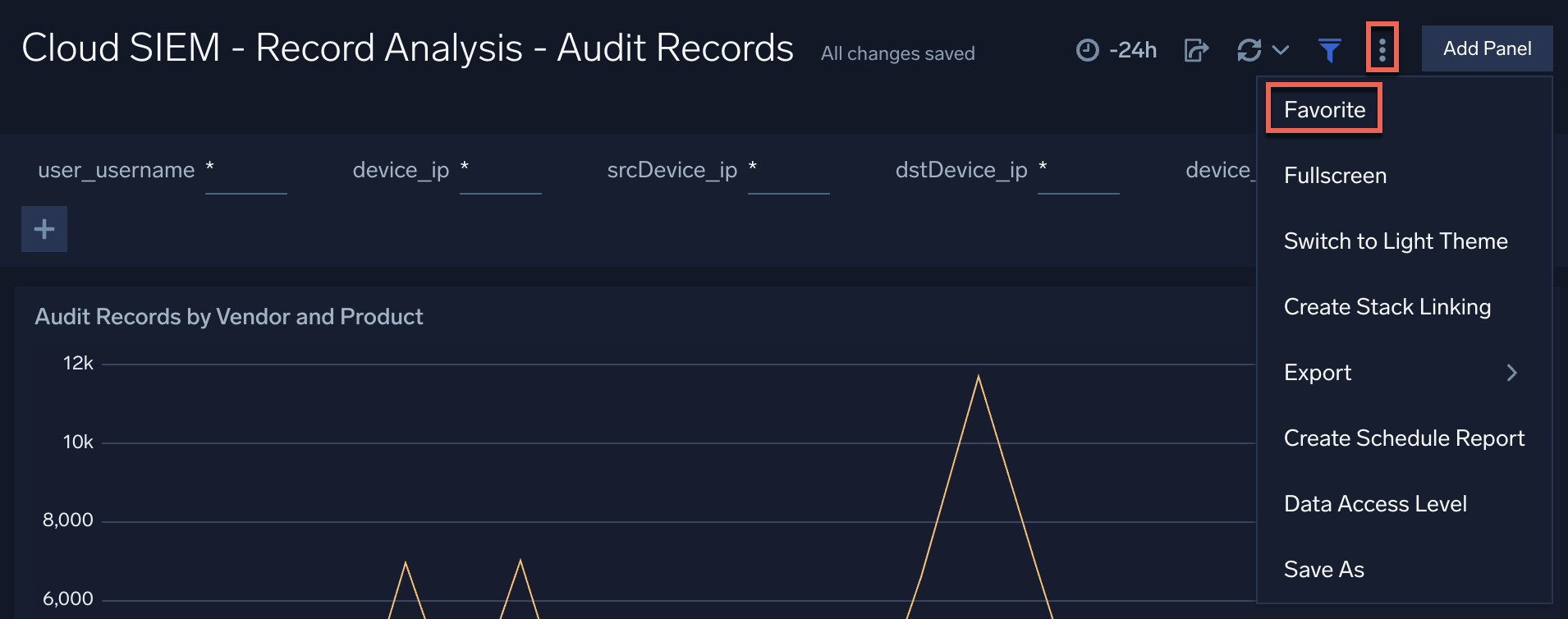Open the -24h time range picker
Viewport: 1568px width, 619px height.
[1116, 50]
